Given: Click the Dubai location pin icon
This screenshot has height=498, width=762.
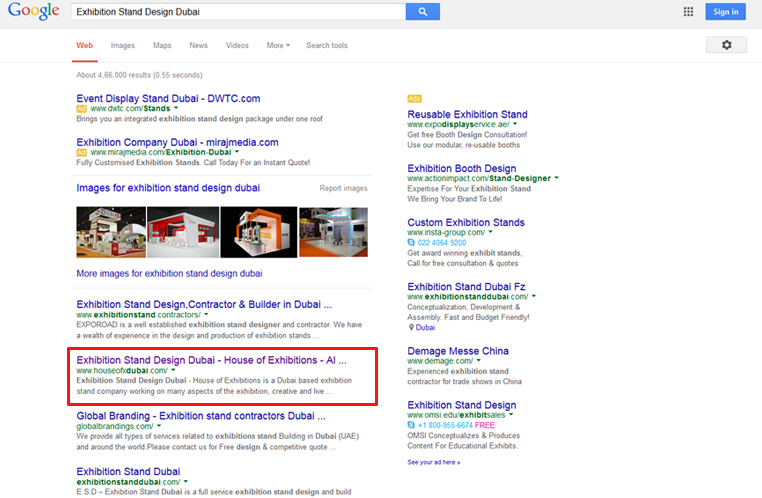Looking at the screenshot, I should click(411, 327).
